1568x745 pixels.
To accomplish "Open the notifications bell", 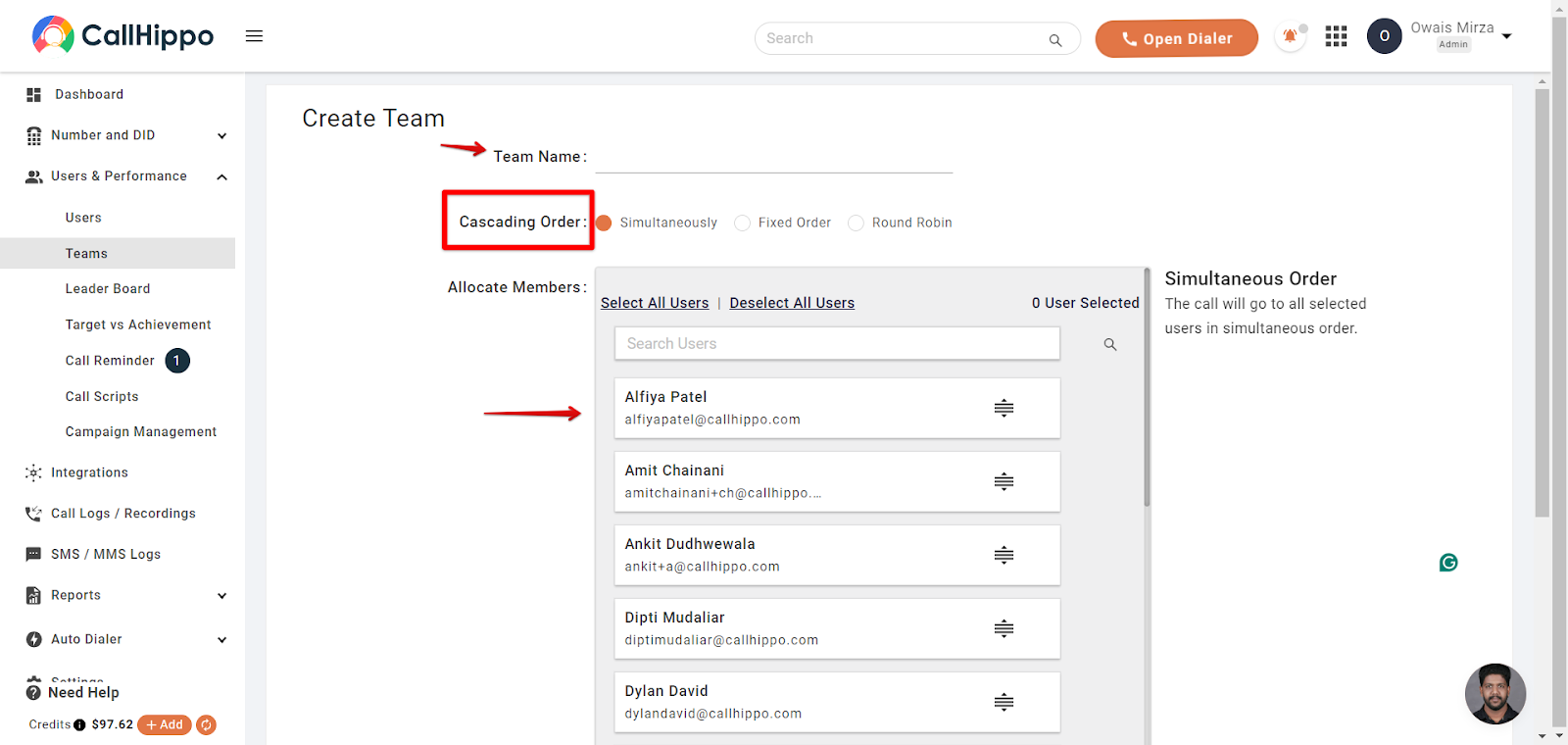I will [1291, 37].
